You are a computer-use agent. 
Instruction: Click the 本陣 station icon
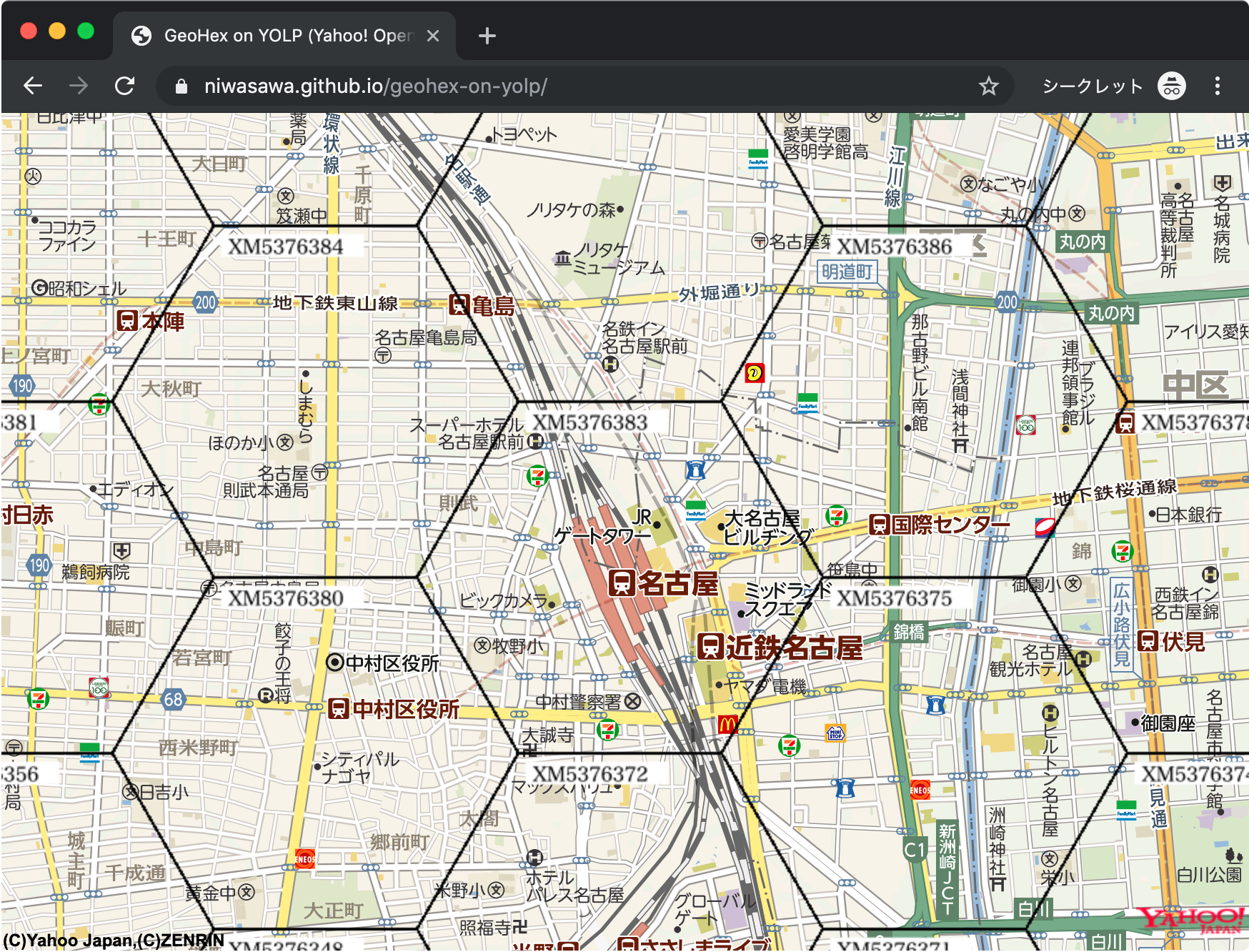point(127,321)
